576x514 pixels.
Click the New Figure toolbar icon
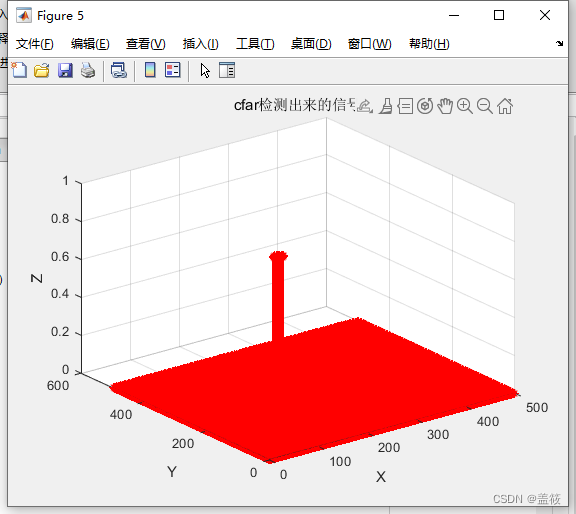click(19, 70)
